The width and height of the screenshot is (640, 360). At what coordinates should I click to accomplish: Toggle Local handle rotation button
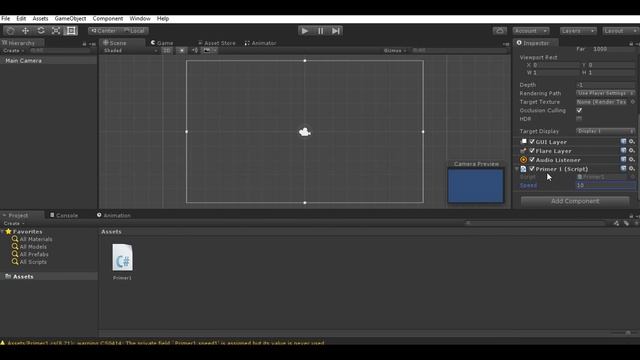(134, 31)
